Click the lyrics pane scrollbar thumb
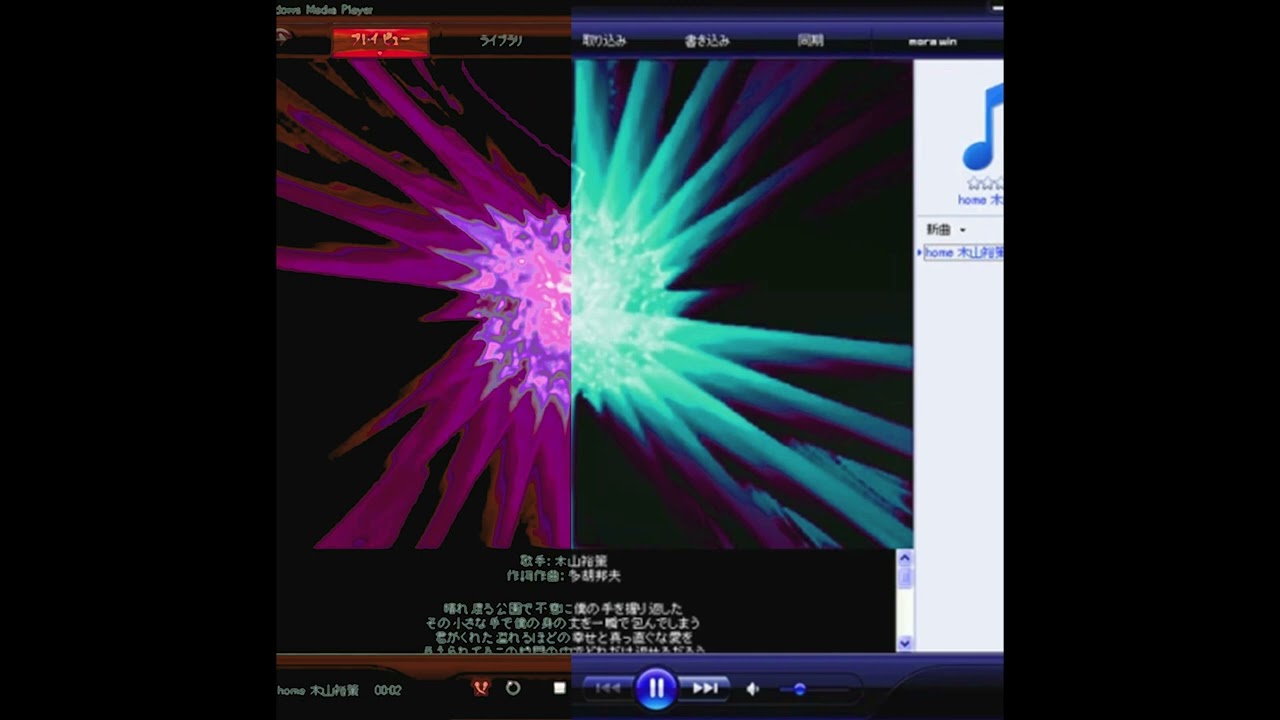 tap(905, 577)
